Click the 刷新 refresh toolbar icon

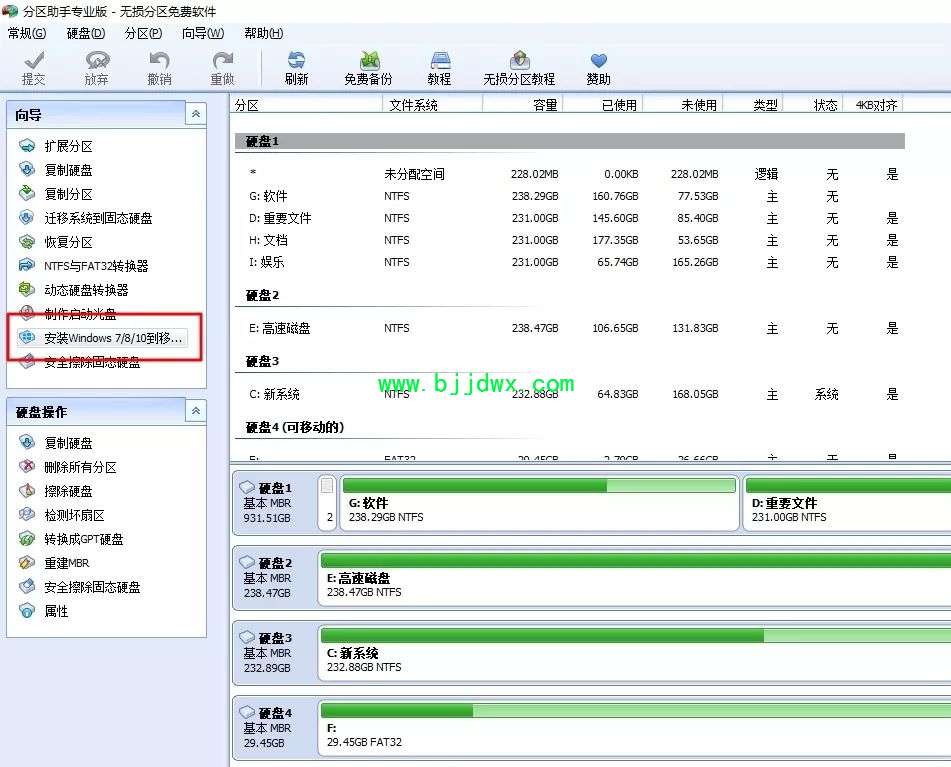(x=296, y=68)
